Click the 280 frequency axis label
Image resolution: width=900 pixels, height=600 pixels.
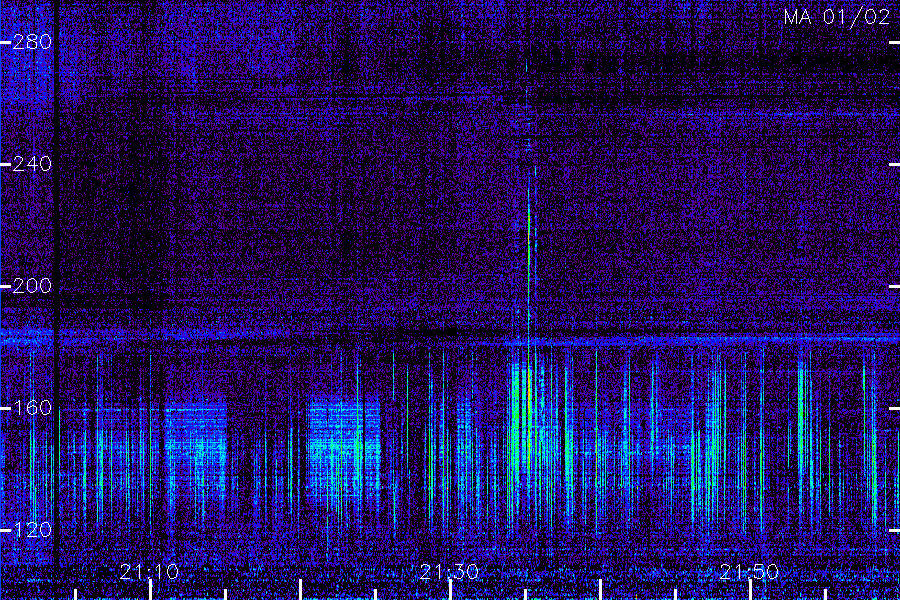(x=32, y=42)
